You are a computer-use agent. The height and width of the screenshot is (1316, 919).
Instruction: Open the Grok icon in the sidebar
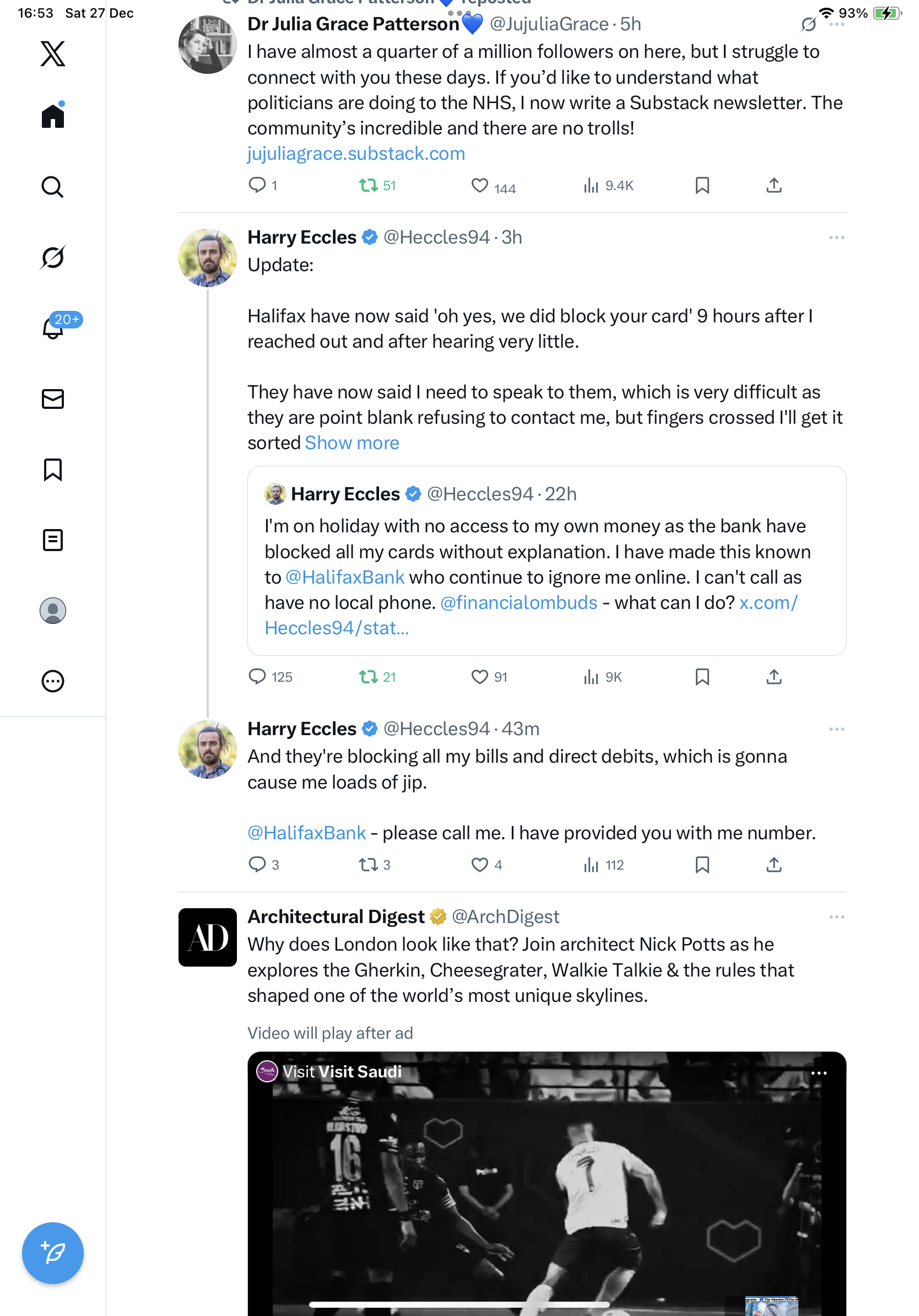click(x=53, y=257)
